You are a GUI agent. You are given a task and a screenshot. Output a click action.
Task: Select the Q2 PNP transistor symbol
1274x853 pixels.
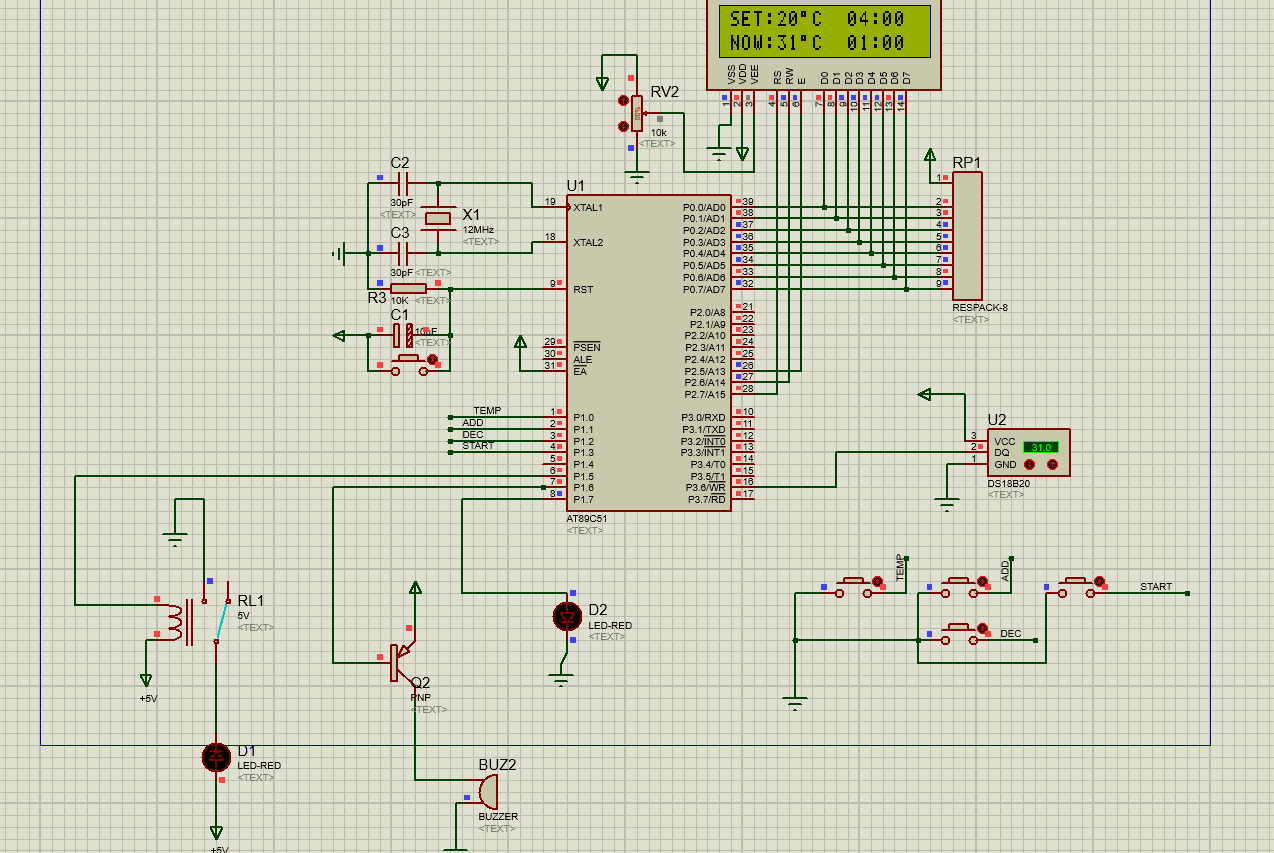pos(403,662)
